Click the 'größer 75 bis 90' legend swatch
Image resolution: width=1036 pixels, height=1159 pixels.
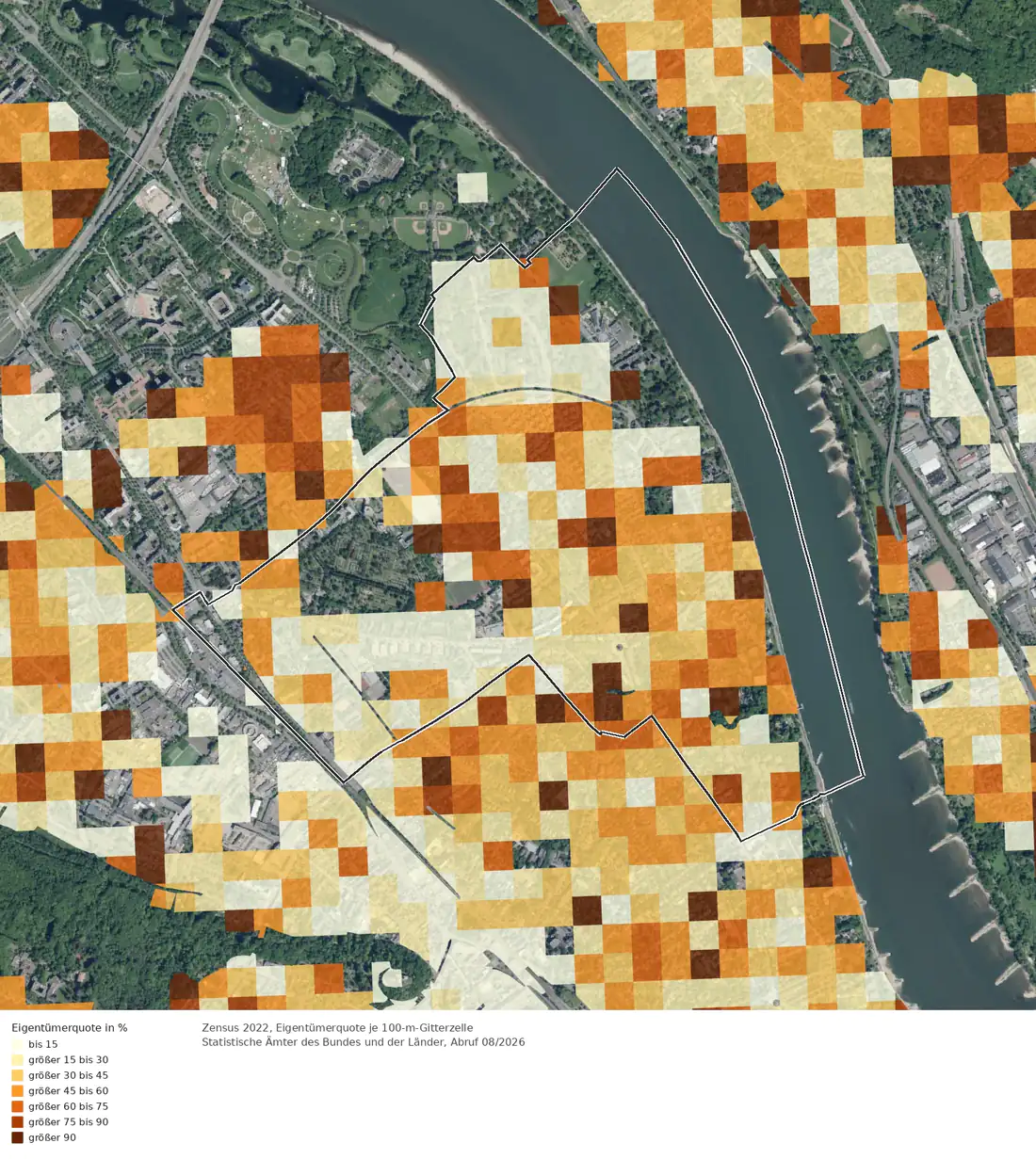pyautogui.click(x=17, y=1121)
